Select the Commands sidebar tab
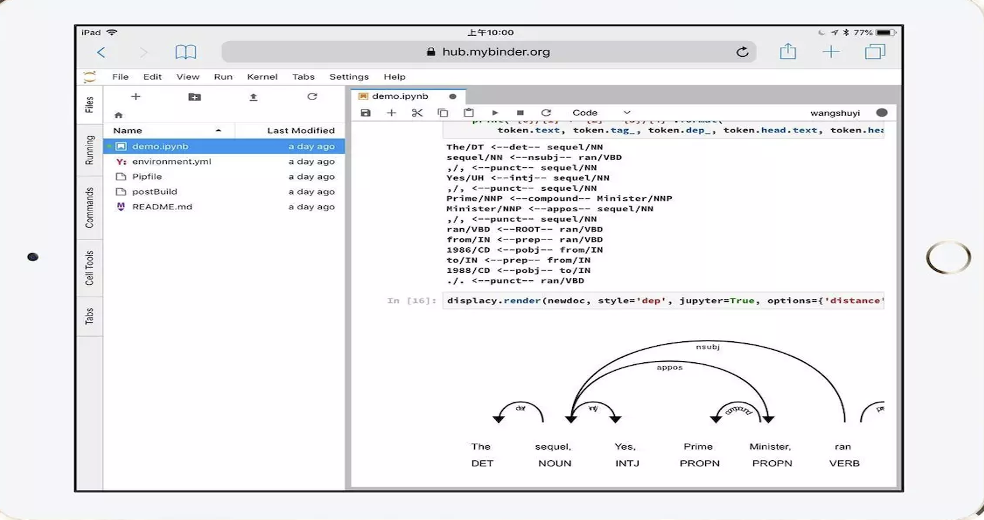 (x=90, y=208)
